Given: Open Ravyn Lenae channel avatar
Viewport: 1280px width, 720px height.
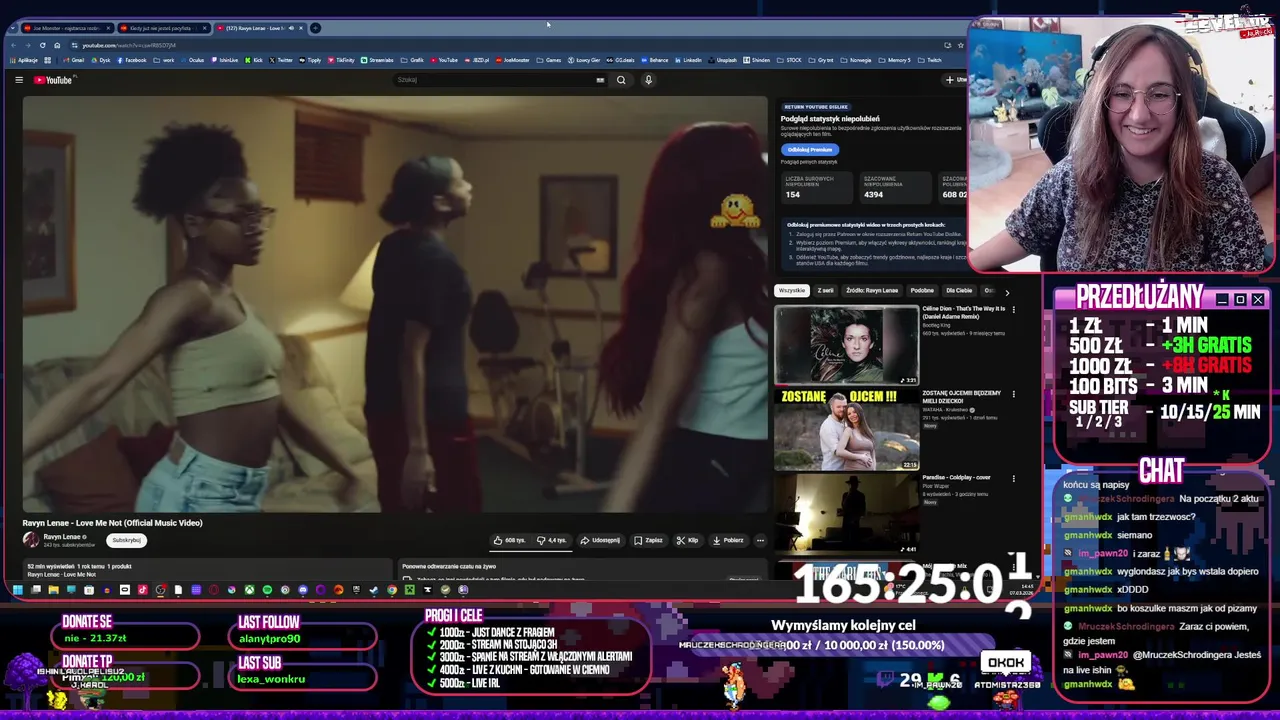Looking at the screenshot, I should point(31,540).
